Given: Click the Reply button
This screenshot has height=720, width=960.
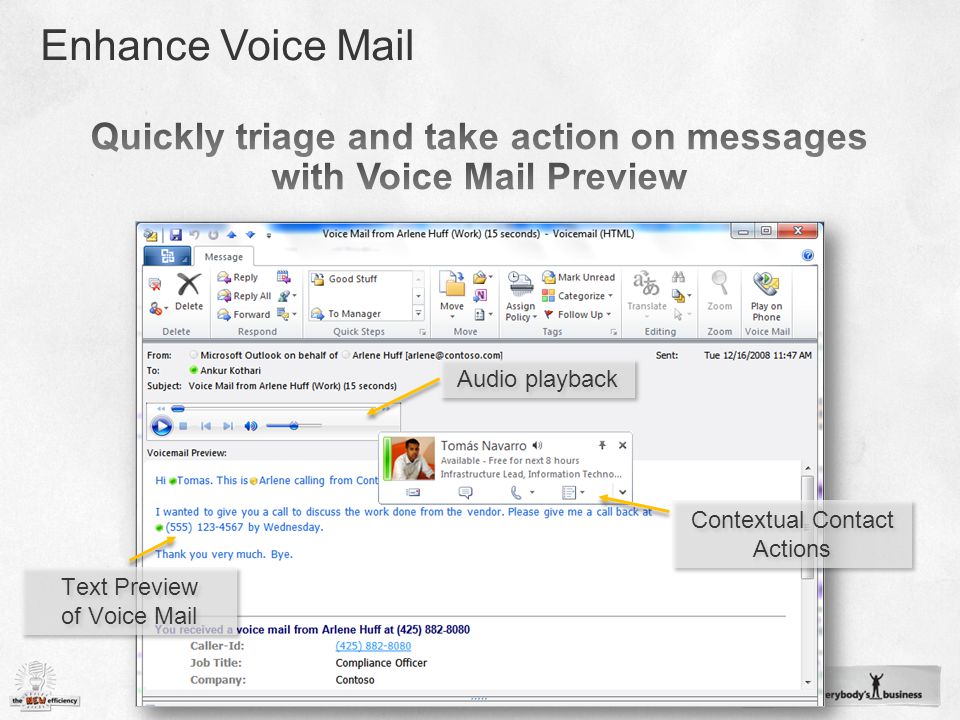Looking at the screenshot, I should click(238, 277).
